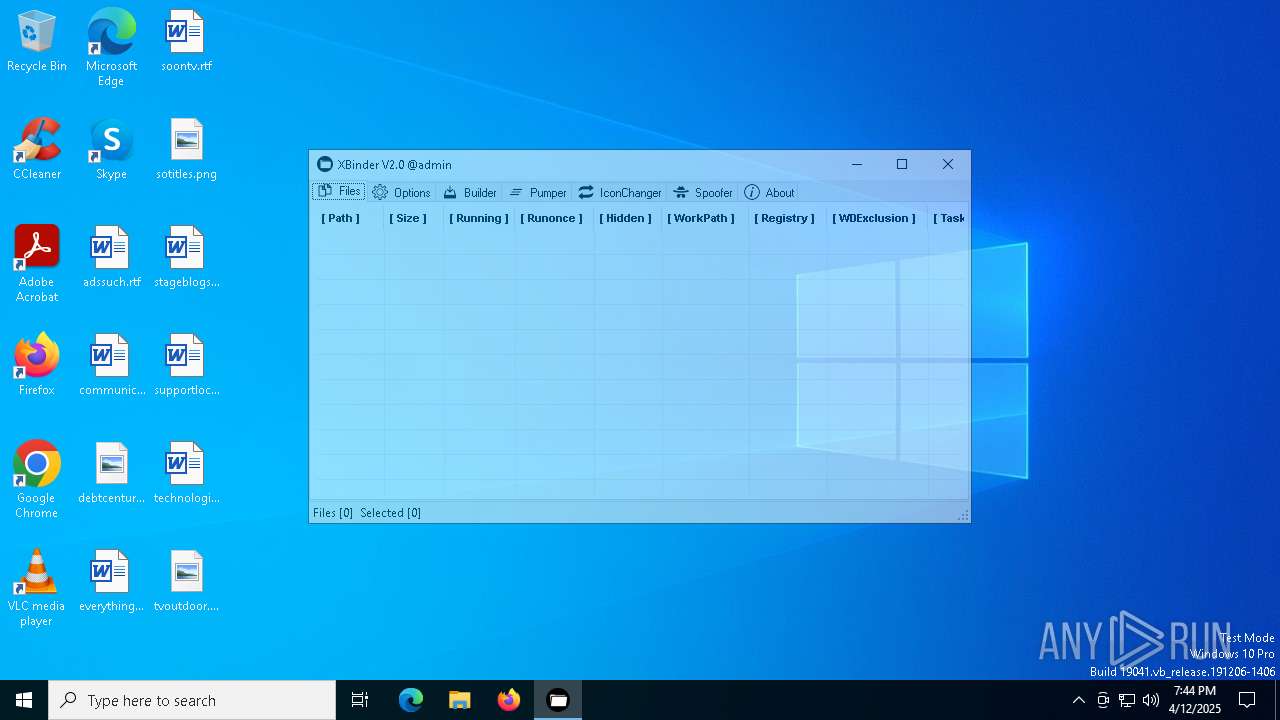Select the Microsoft Edge desktop shortcut

tap(111, 48)
